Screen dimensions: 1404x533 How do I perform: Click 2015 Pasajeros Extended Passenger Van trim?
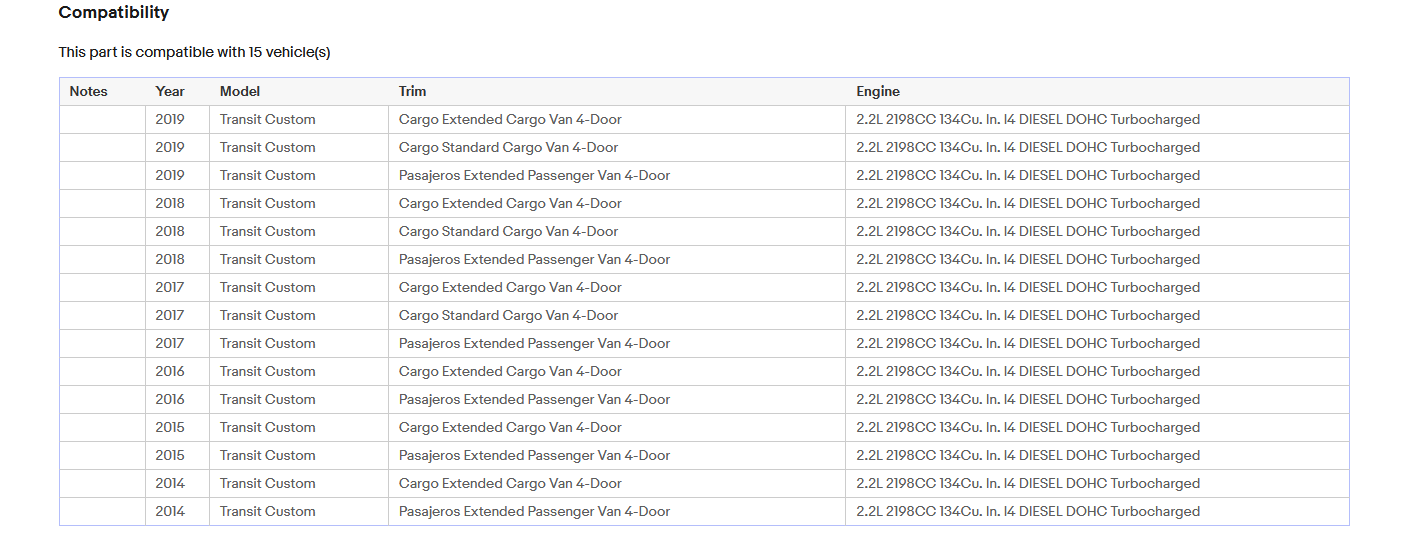[x=534, y=455]
